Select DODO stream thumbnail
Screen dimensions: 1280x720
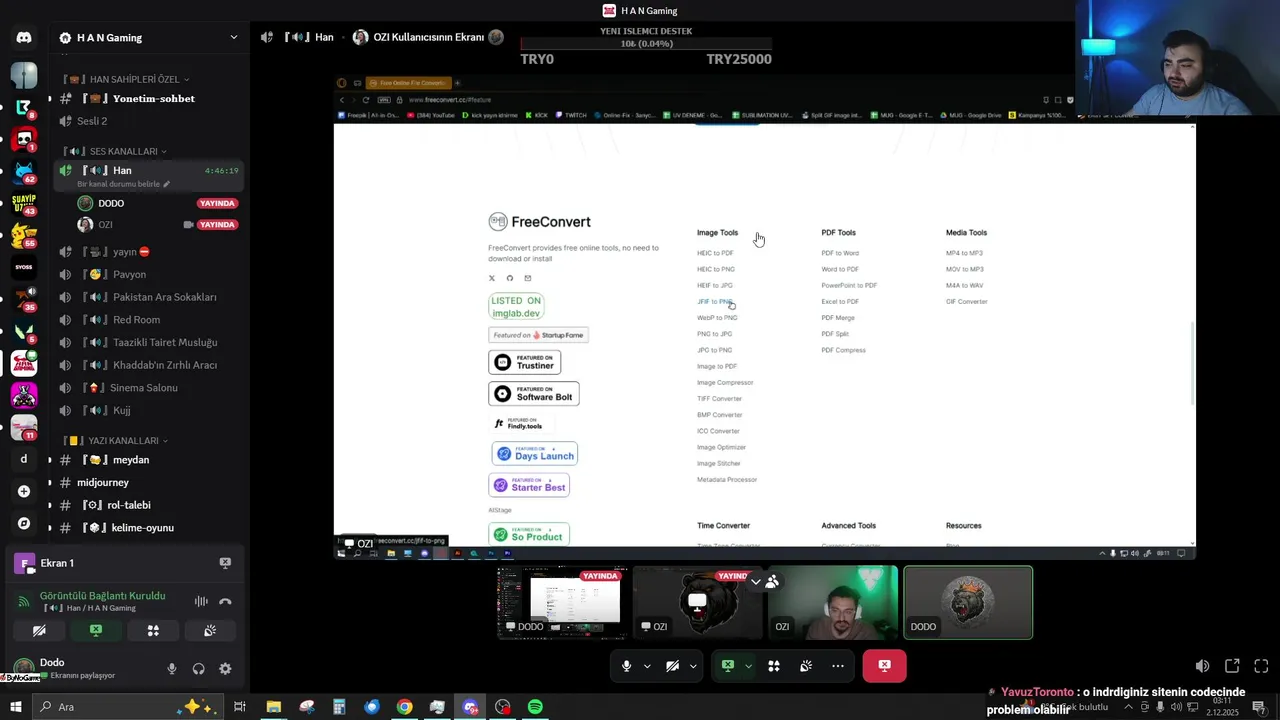(x=562, y=603)
